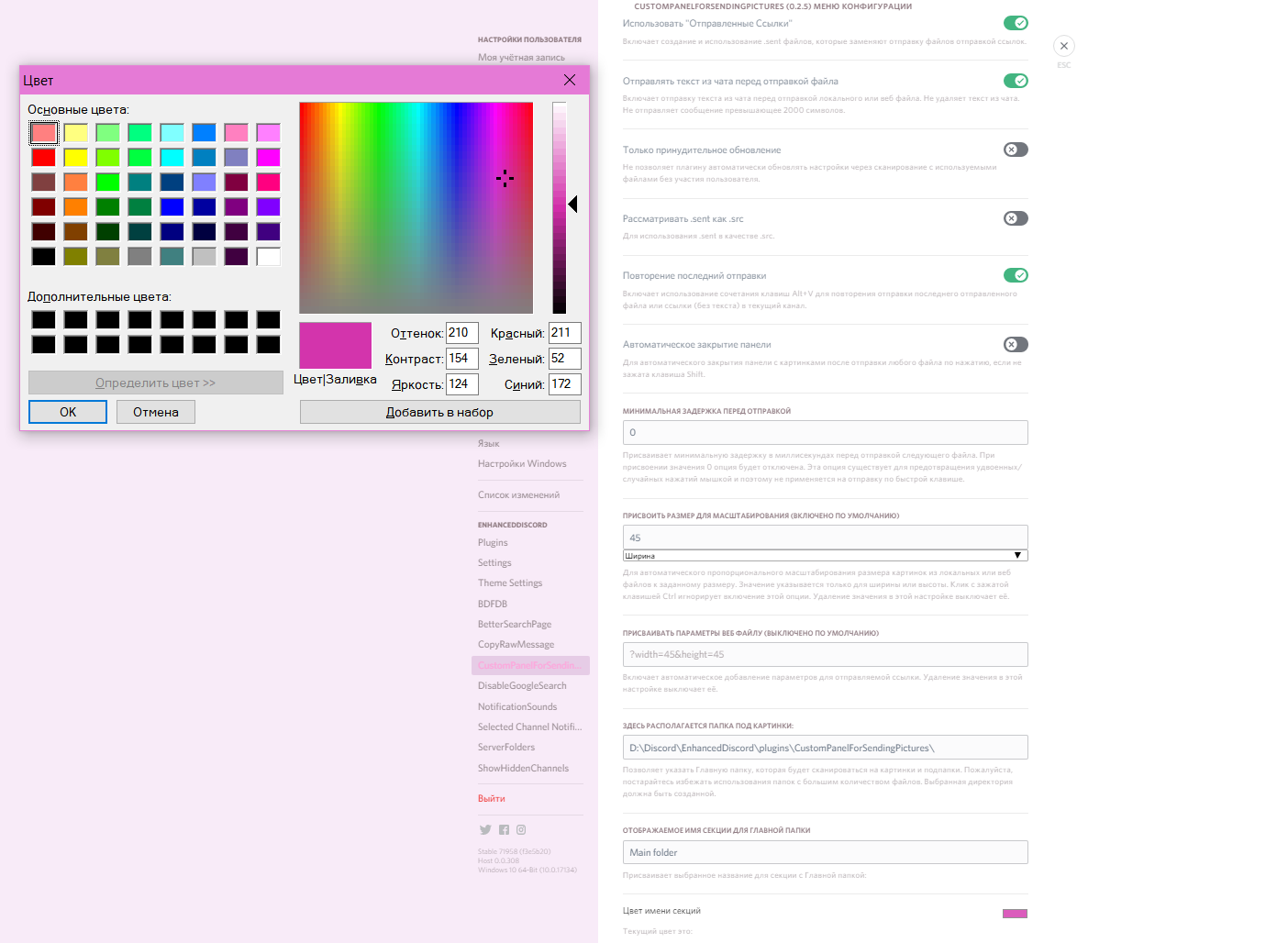This screenshot has height=943, width=1288.
Task: Open CopyRawMessage plugin settings
Action: pos(516,644)
